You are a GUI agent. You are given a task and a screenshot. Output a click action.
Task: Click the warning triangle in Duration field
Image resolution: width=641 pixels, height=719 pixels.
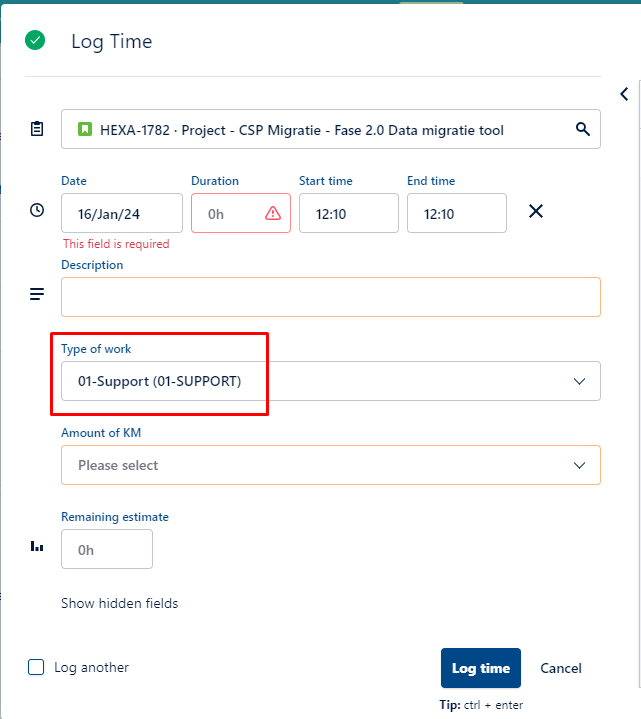click(273, 213)
